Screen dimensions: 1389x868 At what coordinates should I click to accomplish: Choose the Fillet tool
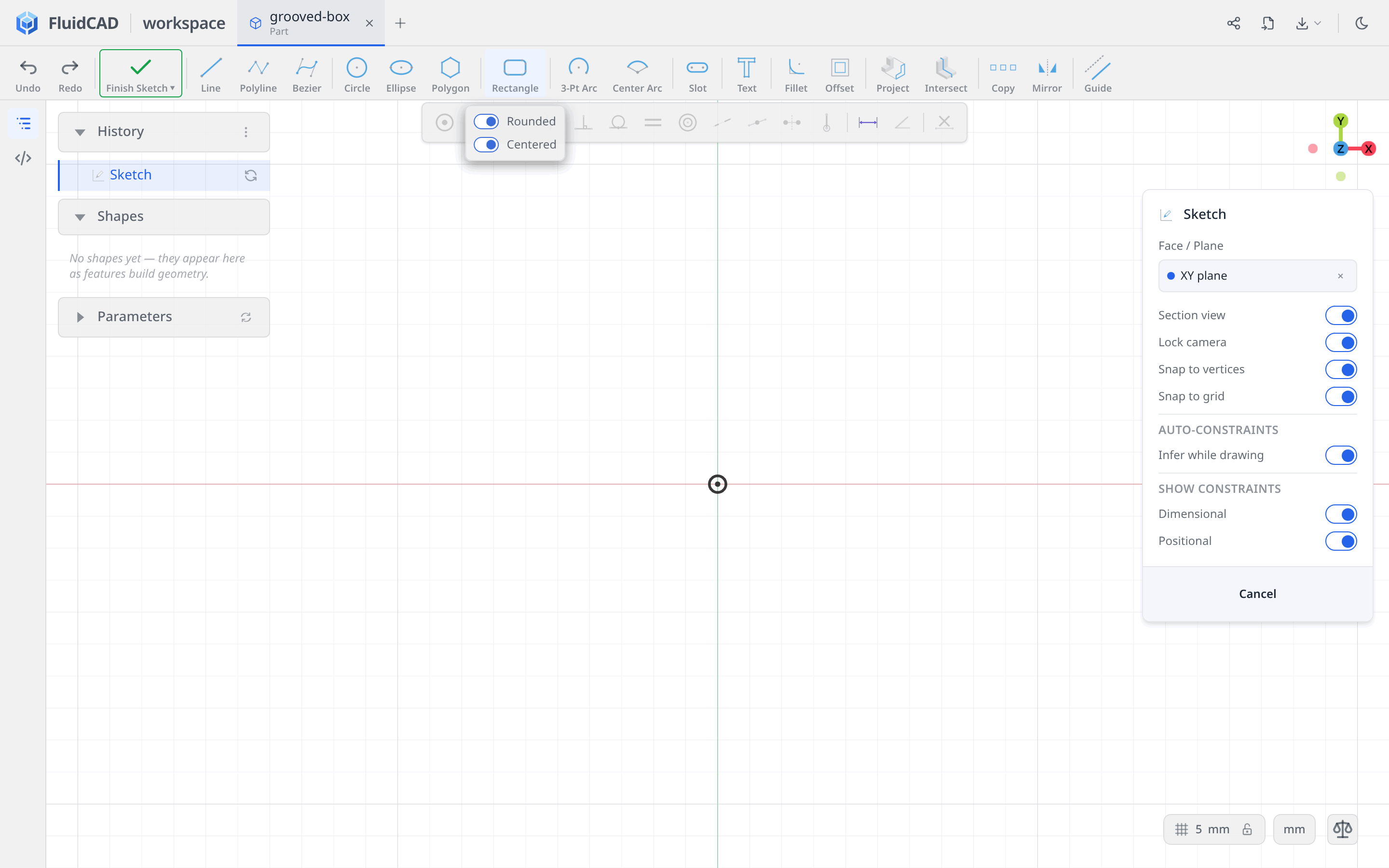click(796, 74)
